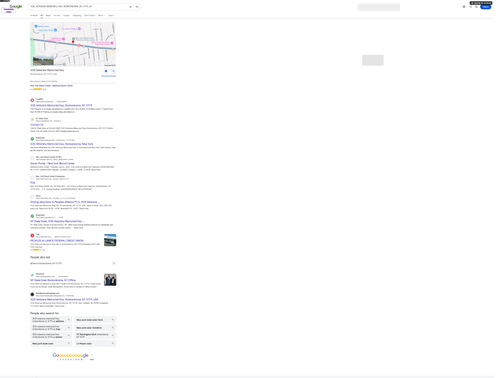
Task: Switch to the Images tab
Action: click(x=67, y=15)
